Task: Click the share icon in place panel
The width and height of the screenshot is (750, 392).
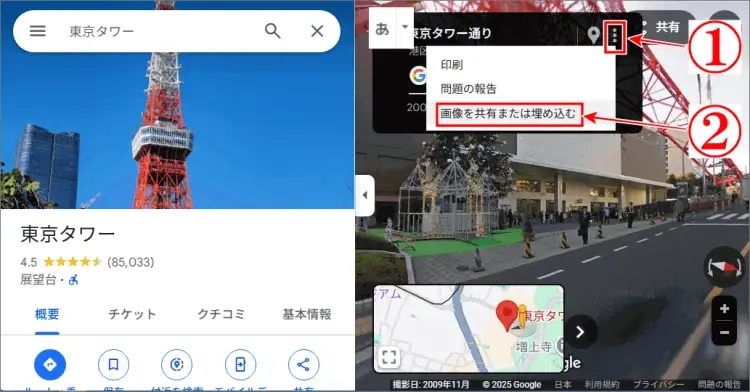Action: (x=304, y=365)
